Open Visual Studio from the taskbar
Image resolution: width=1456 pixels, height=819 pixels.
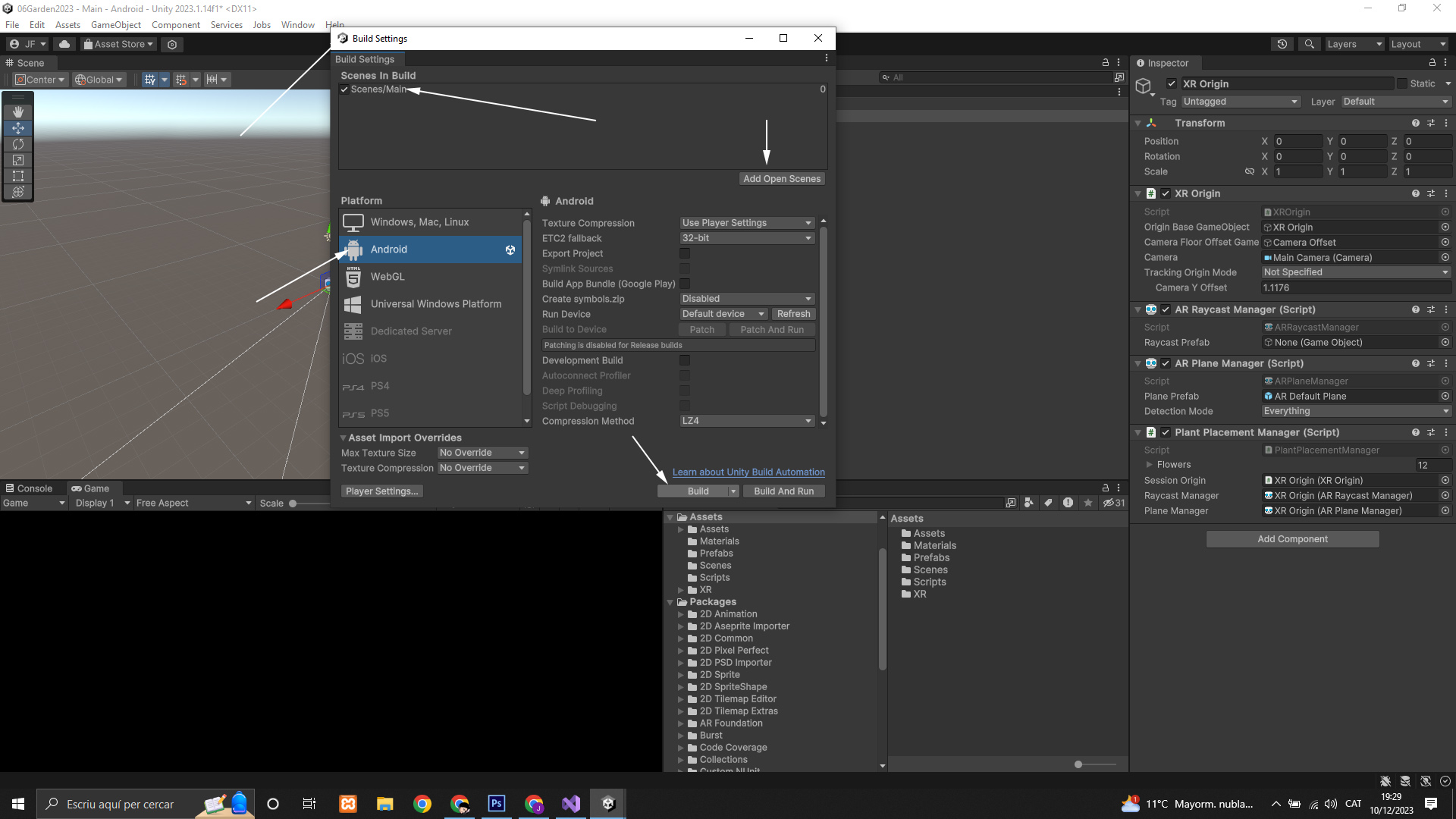pyautogui.click(x=571, y=804)
